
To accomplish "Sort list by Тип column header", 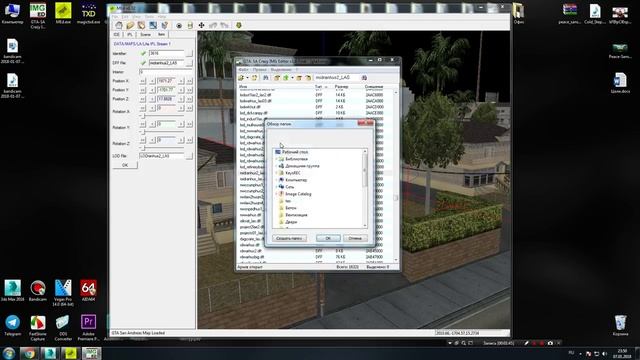I will [x=318, y=87].
